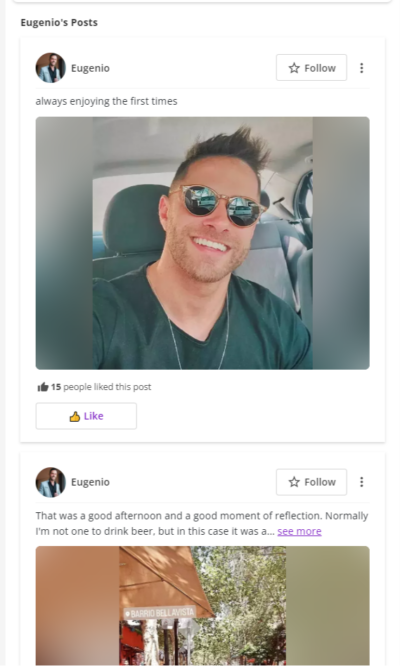Screen dimensions: 400x669
Task: Click the star icon in the second Follow button
Action: [x=294, y=482]
